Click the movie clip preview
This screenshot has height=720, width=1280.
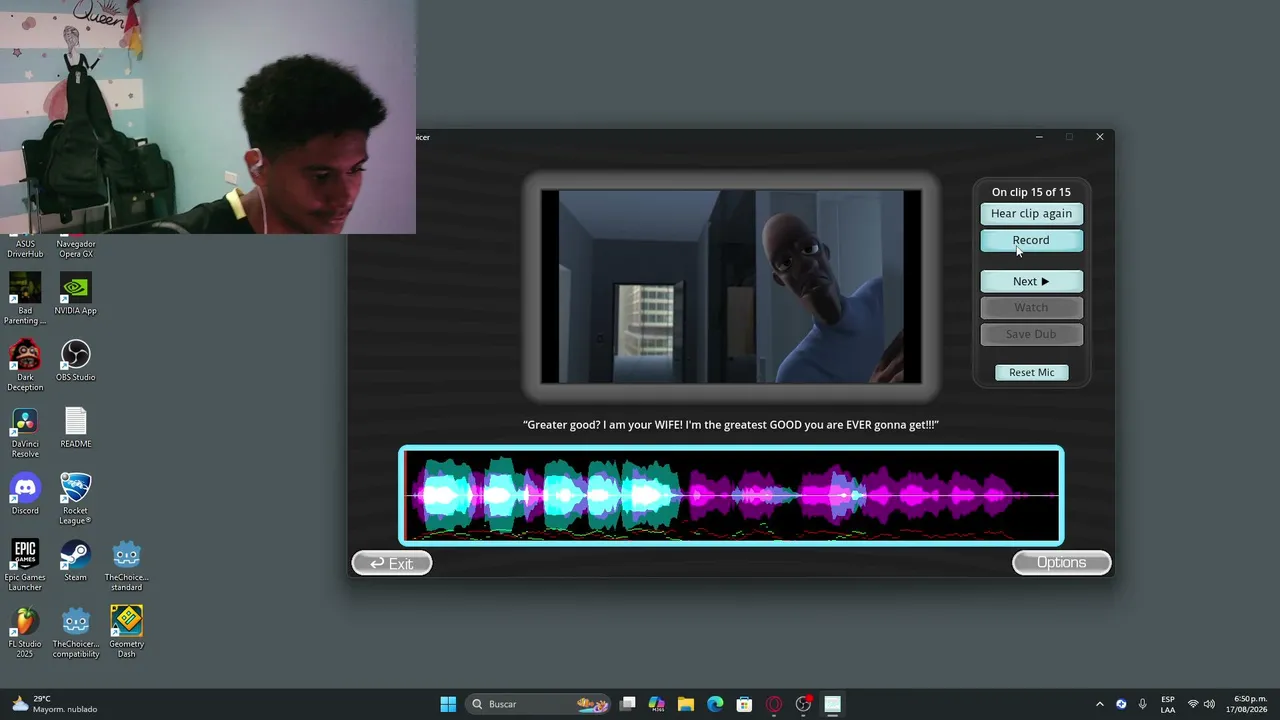[731, 287]
